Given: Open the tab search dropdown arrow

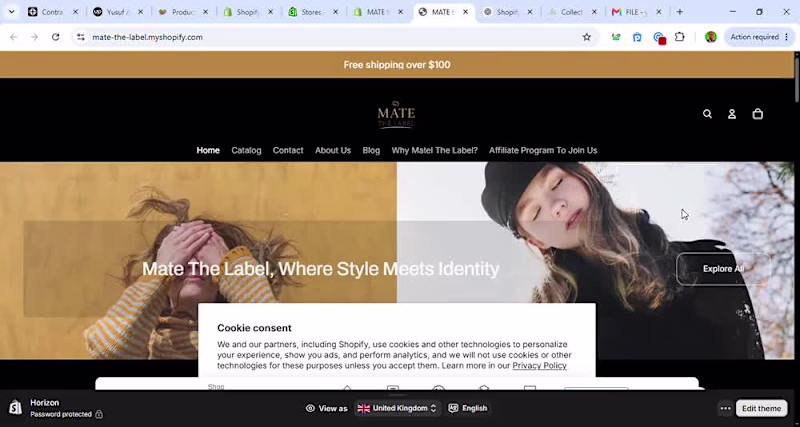Looking at the screenshot, I should pyautogui.click(x=11, y=12).
